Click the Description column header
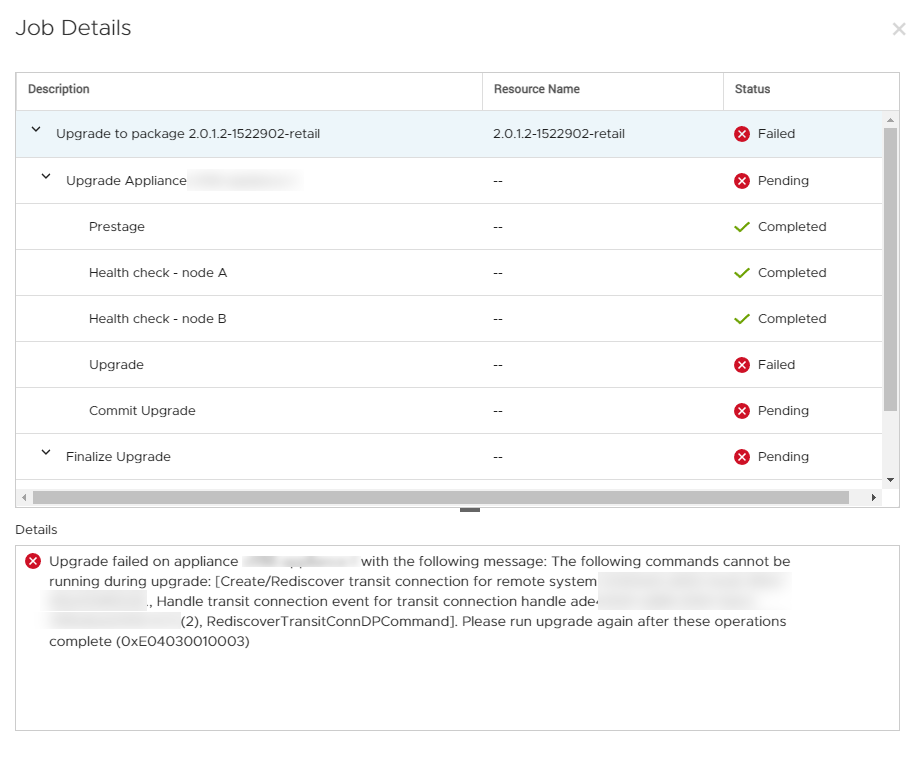Image resolution: width=923 pixels, height=759 pixels. tap(57, 89)
